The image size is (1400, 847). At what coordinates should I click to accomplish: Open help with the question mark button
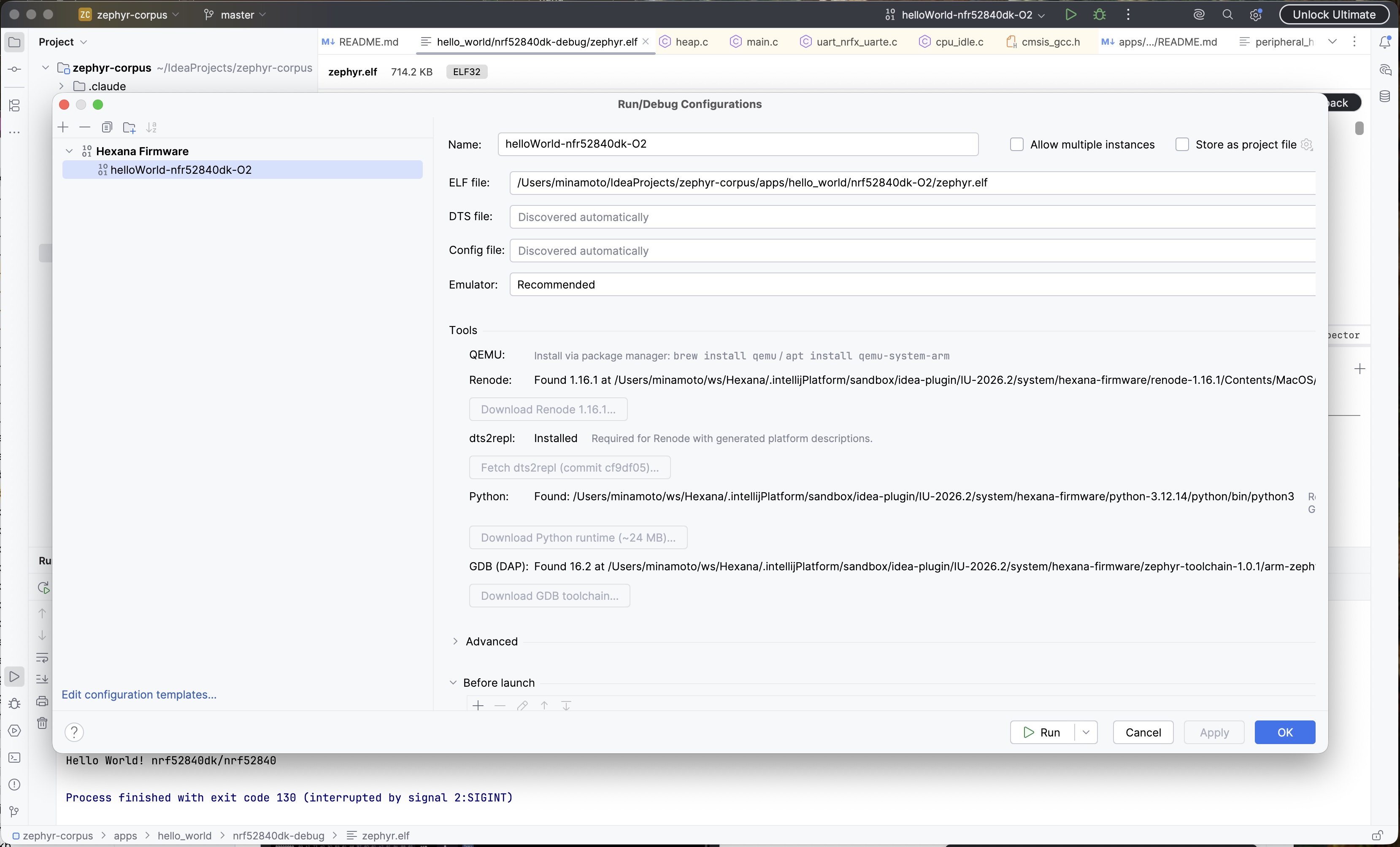tap(74, 732)
